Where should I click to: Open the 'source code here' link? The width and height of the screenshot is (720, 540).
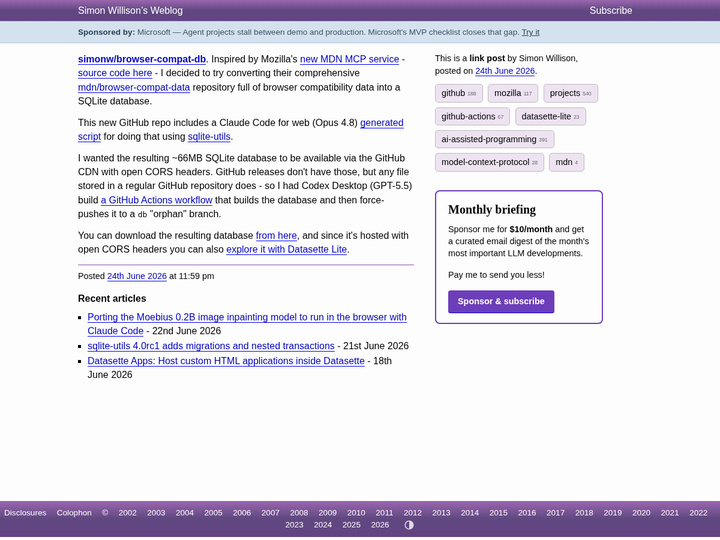pos(115,73)
